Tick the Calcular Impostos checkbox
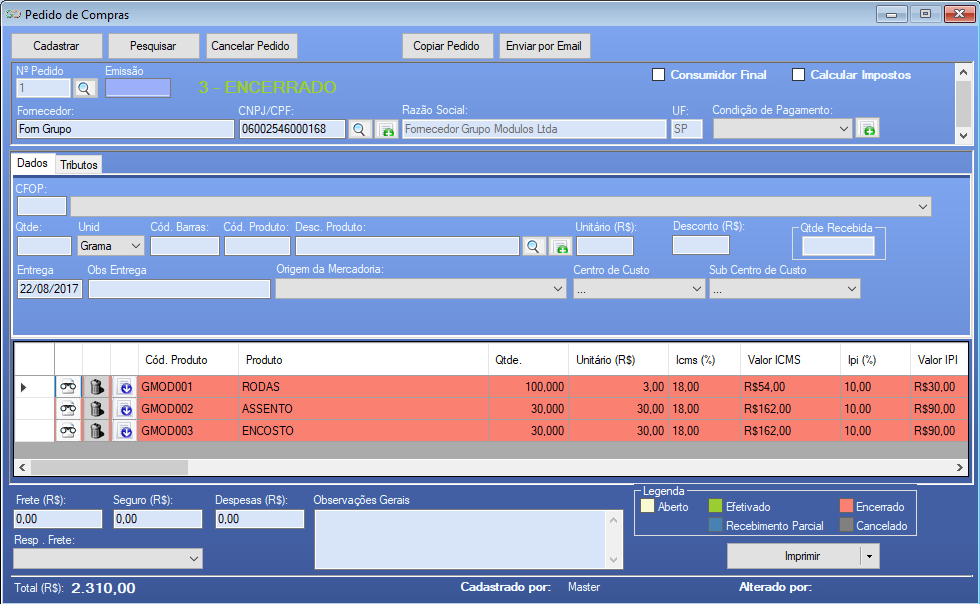 [798, 75]
